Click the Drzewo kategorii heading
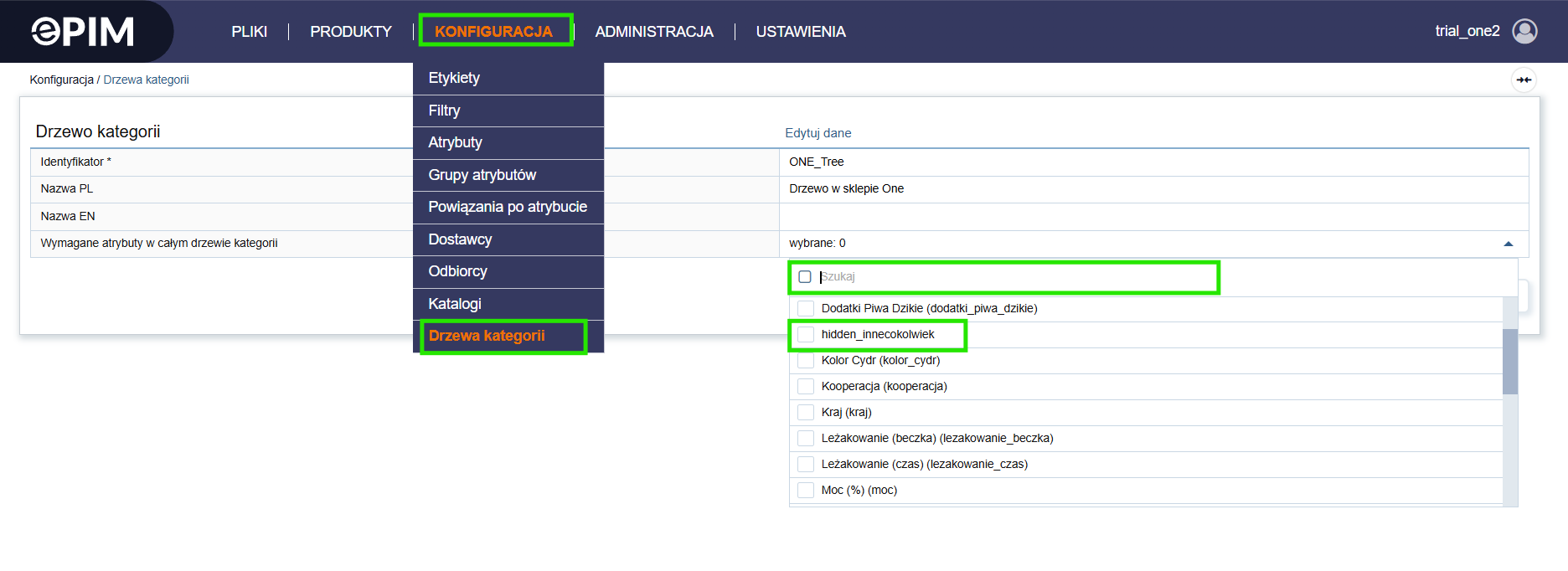Image resolution: width=1568 pixels, height=571 pixels. point(98,131)
